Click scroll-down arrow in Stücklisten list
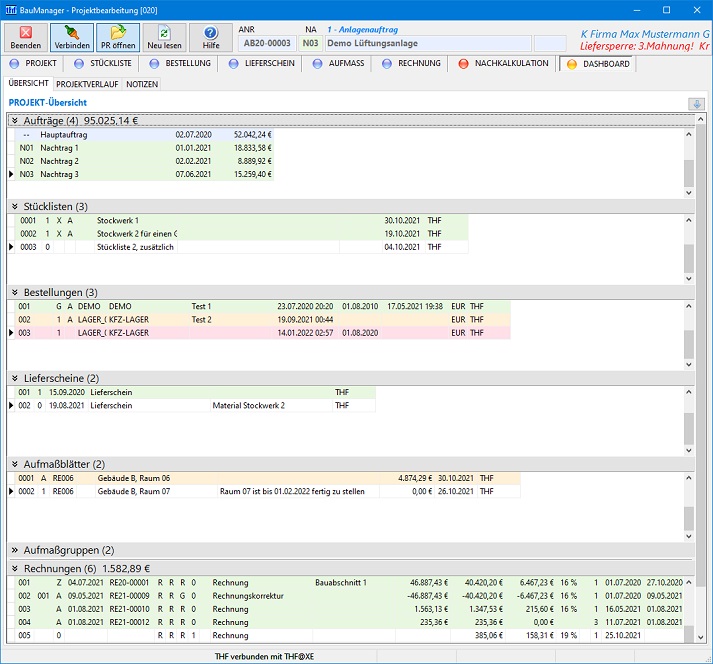 pos(689,278)
